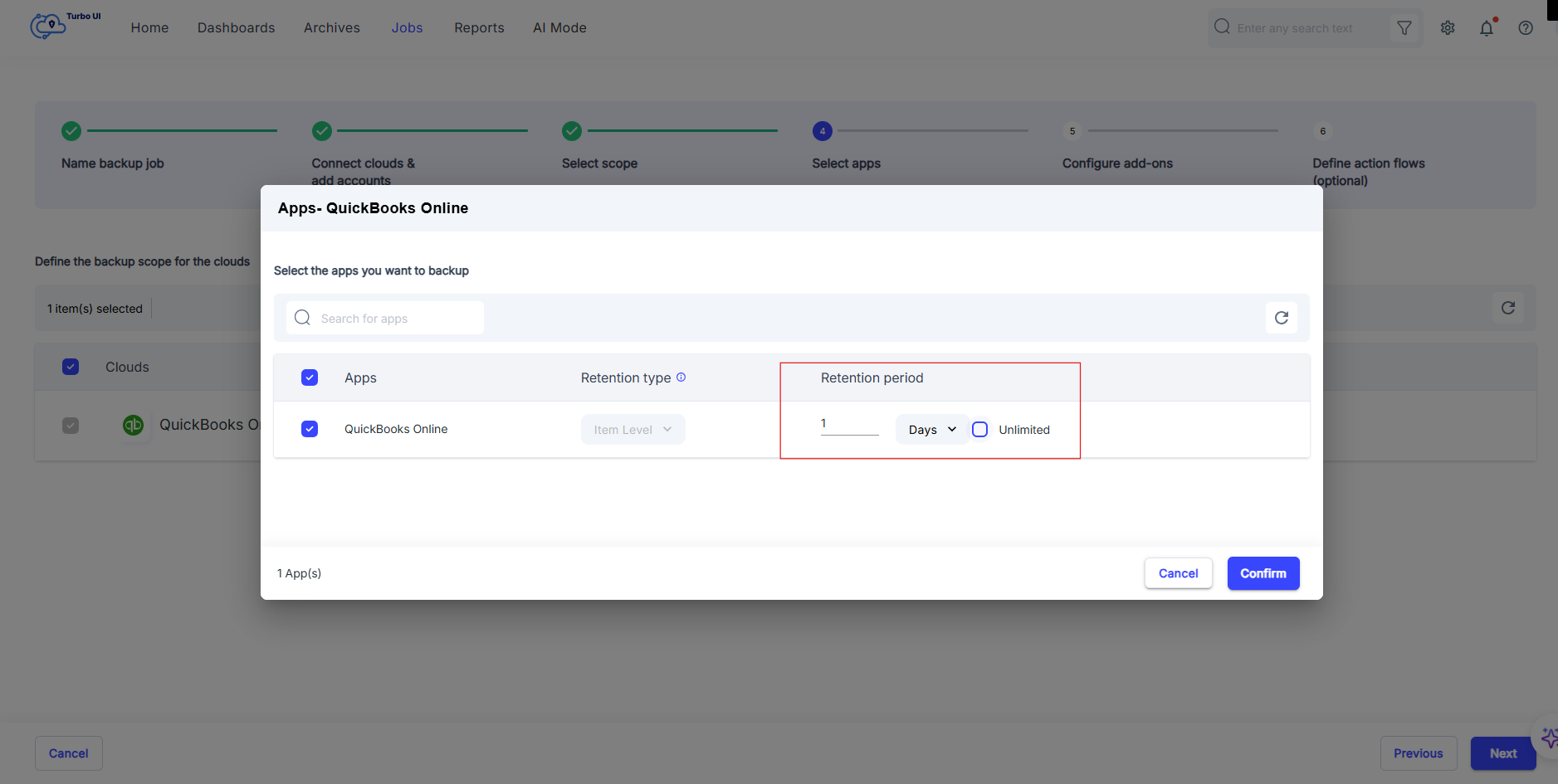Image resolution: width=1558 pixels, height=784 pixels.
Task: Click the Configure add-ons step label
Action: (x=1117, y=163)
